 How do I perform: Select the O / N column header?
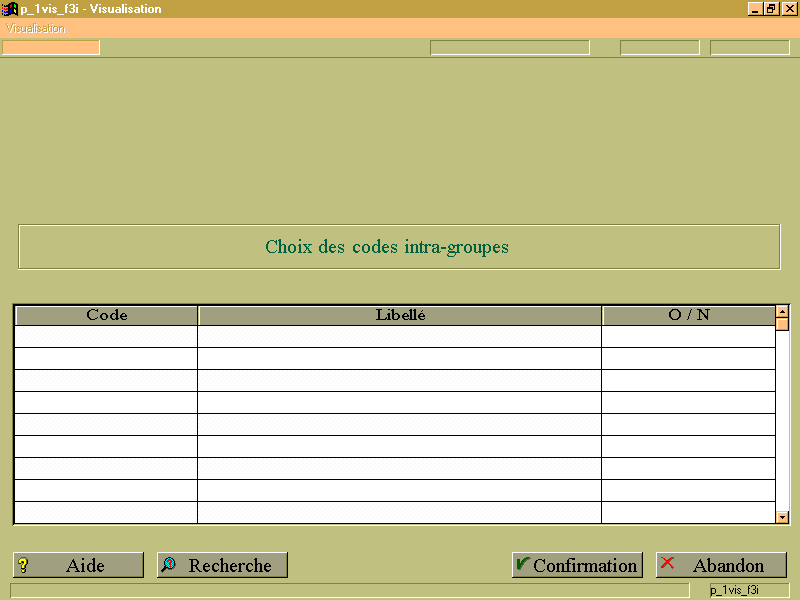[689, 315]
